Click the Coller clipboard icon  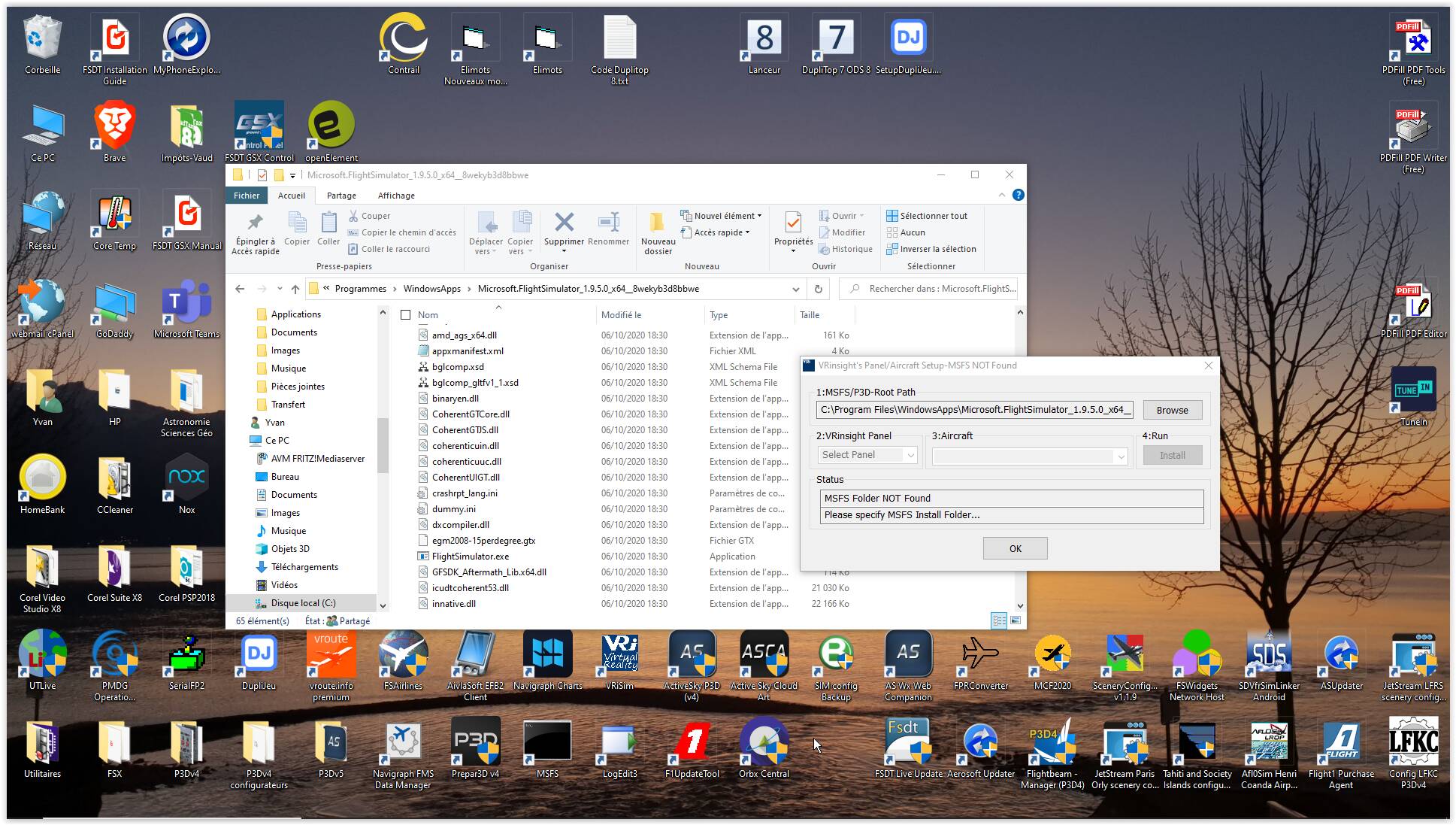pos(328,223)
